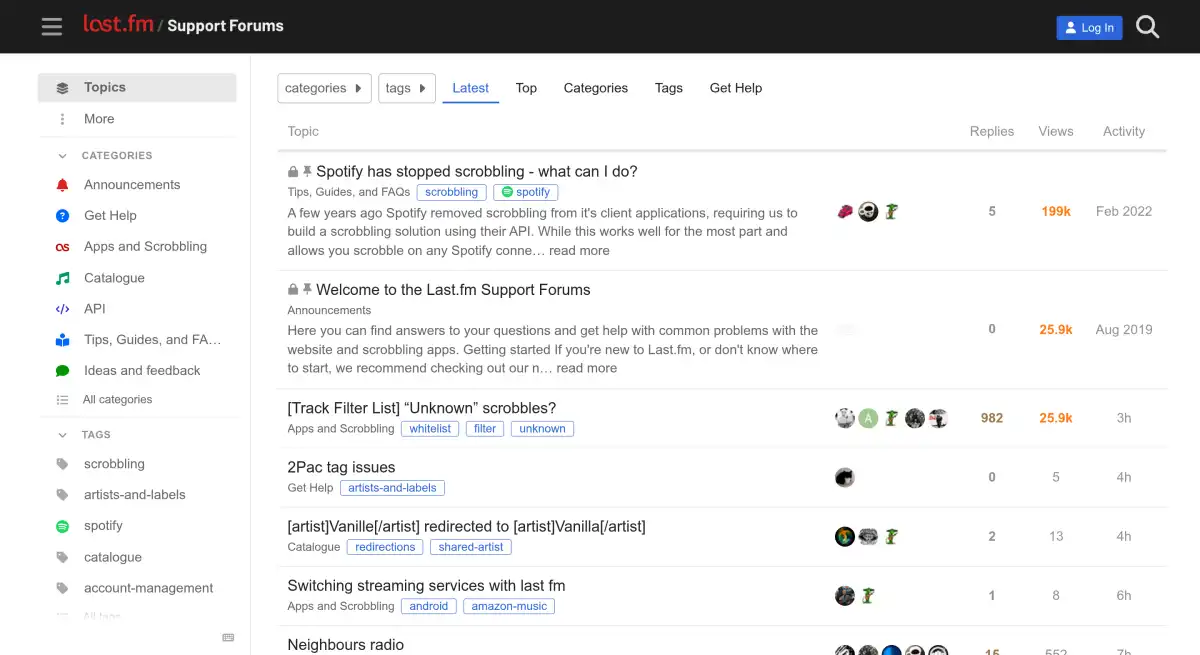Open the categories filter dropdown
Image resolution: width=1200 pixels, height=655 pixels.
point(324,88)
